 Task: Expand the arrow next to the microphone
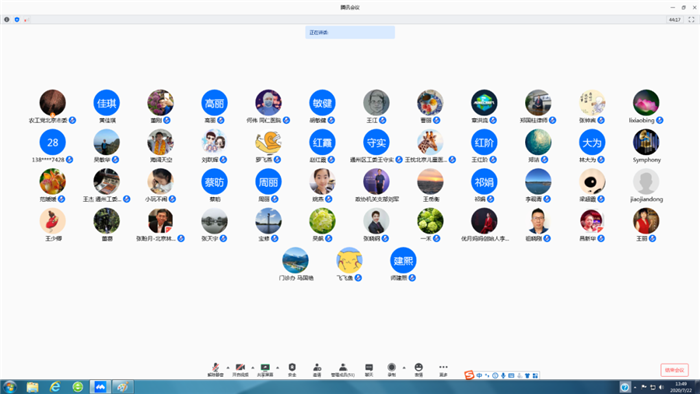[228, 368]
